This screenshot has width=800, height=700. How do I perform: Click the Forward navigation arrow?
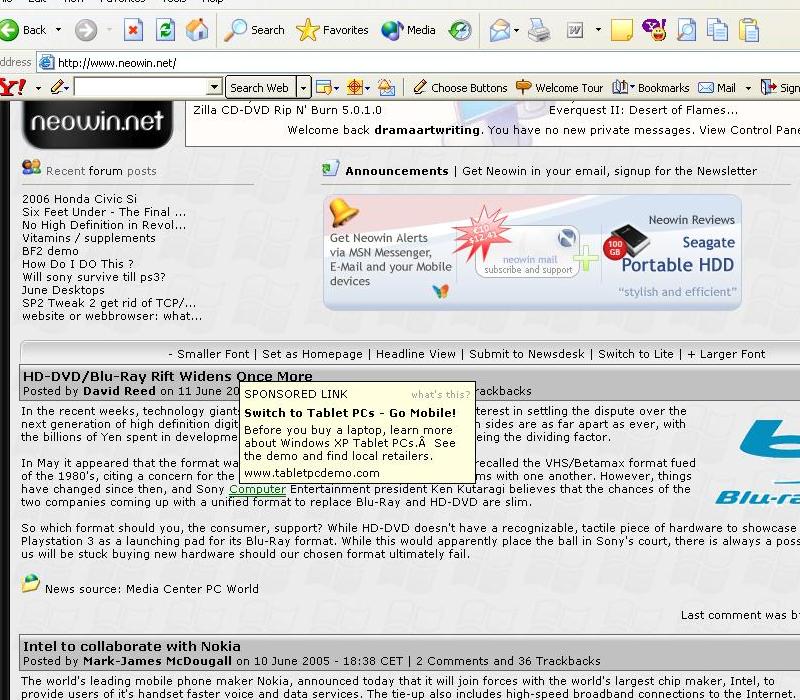[86, 30]
